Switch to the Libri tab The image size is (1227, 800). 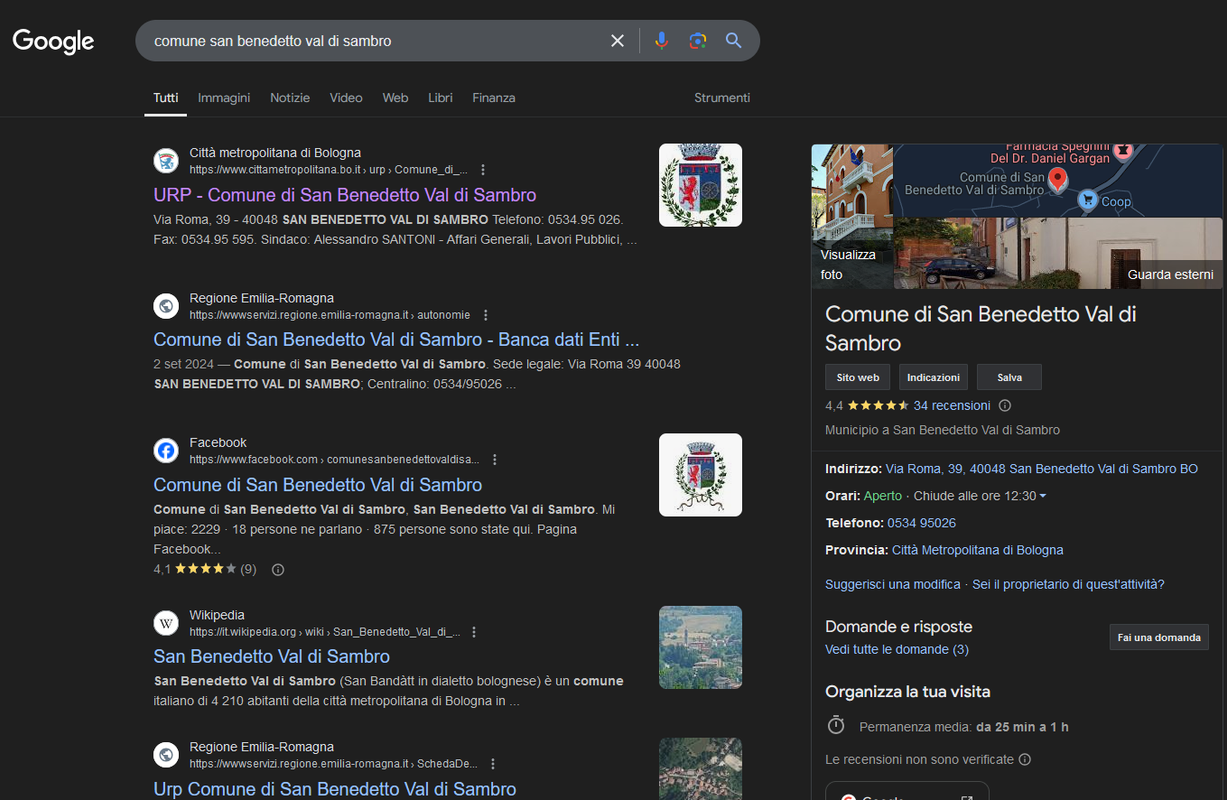pyautogui.click(x=440, y=98)
